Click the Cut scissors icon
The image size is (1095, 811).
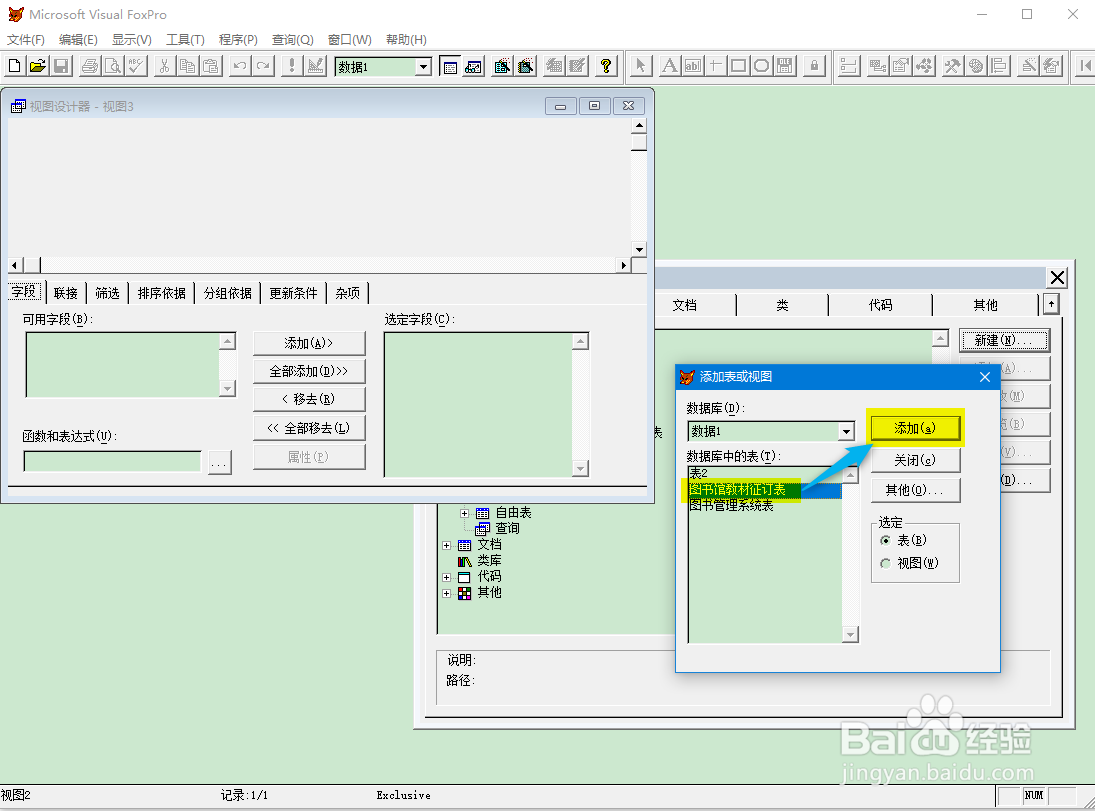[164, 66]
